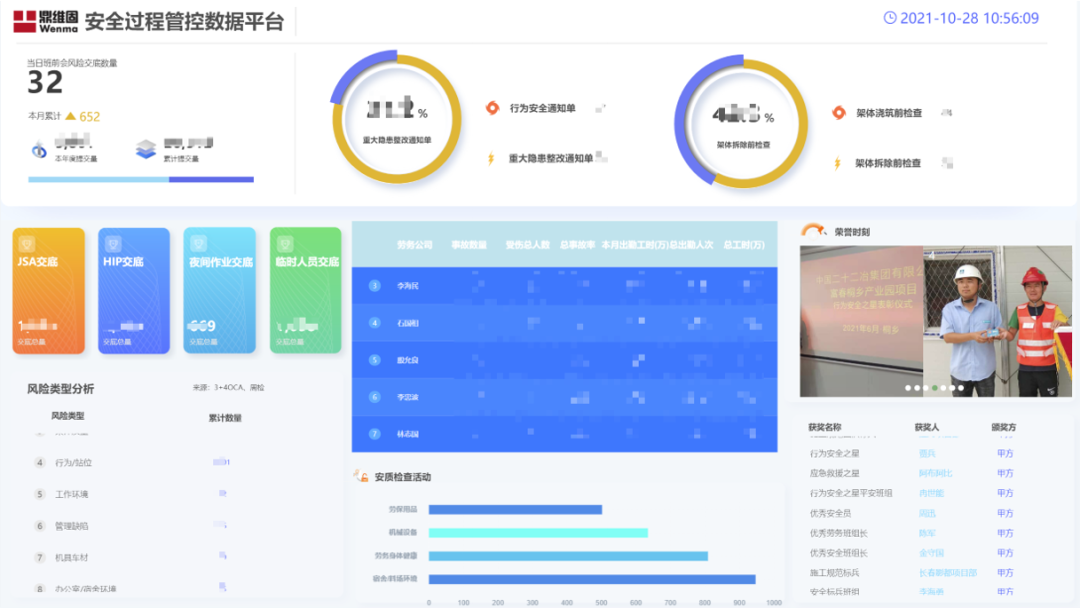The image size is (1080, 608).
Task: Click number badge 4 beside 行为/站位
Action: click(x=40, y=463)
